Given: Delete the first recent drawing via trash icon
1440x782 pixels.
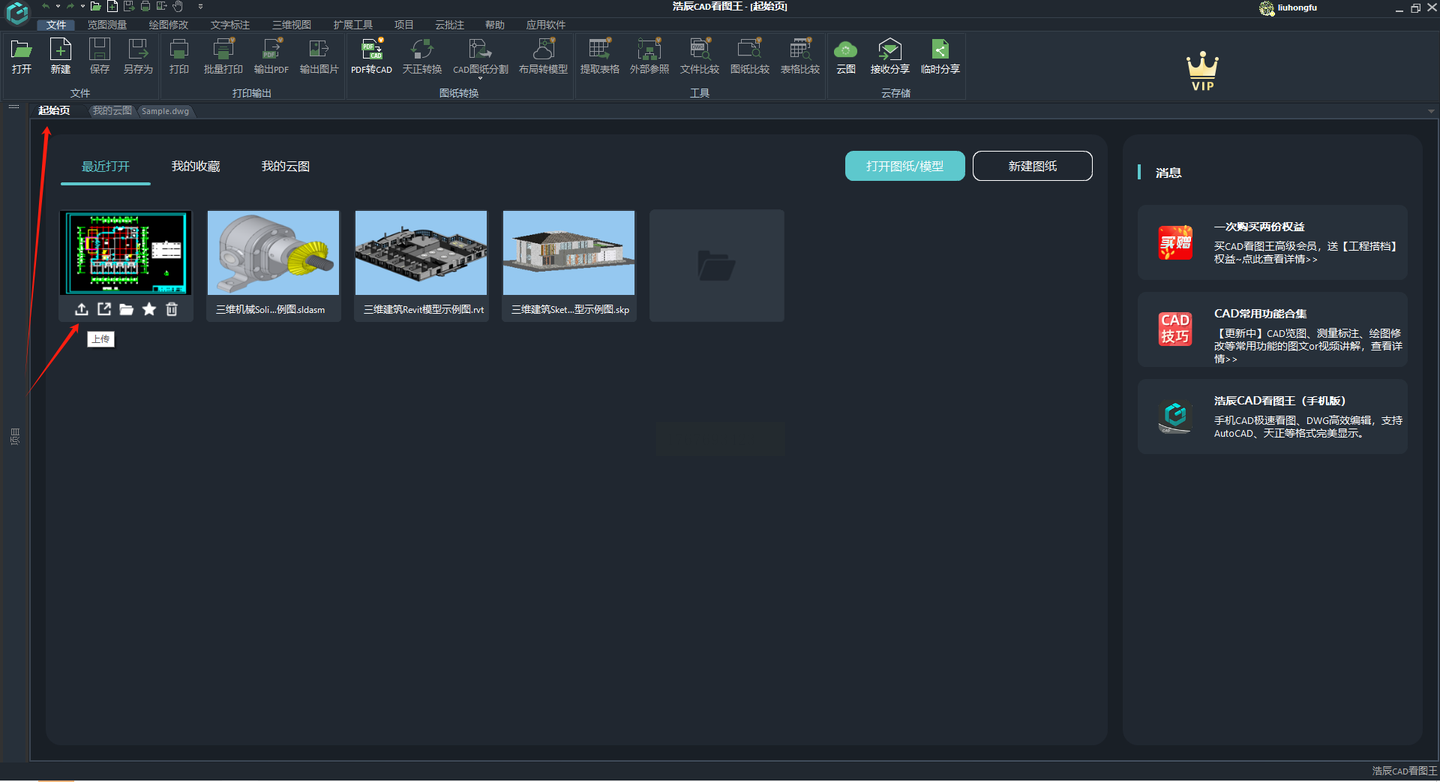Looking at the screenshot, I should pyautogui.click(x=172, y=310).
